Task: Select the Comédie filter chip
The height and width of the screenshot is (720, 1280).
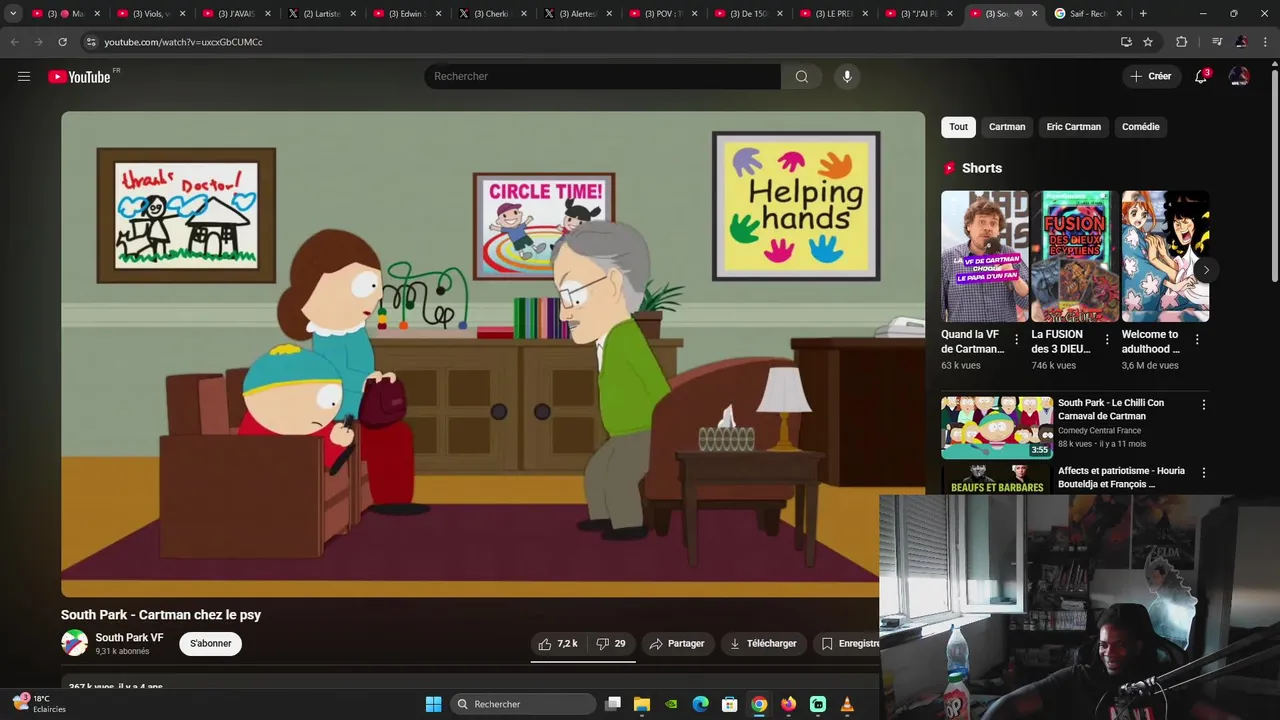Action: pos(1140,127)
